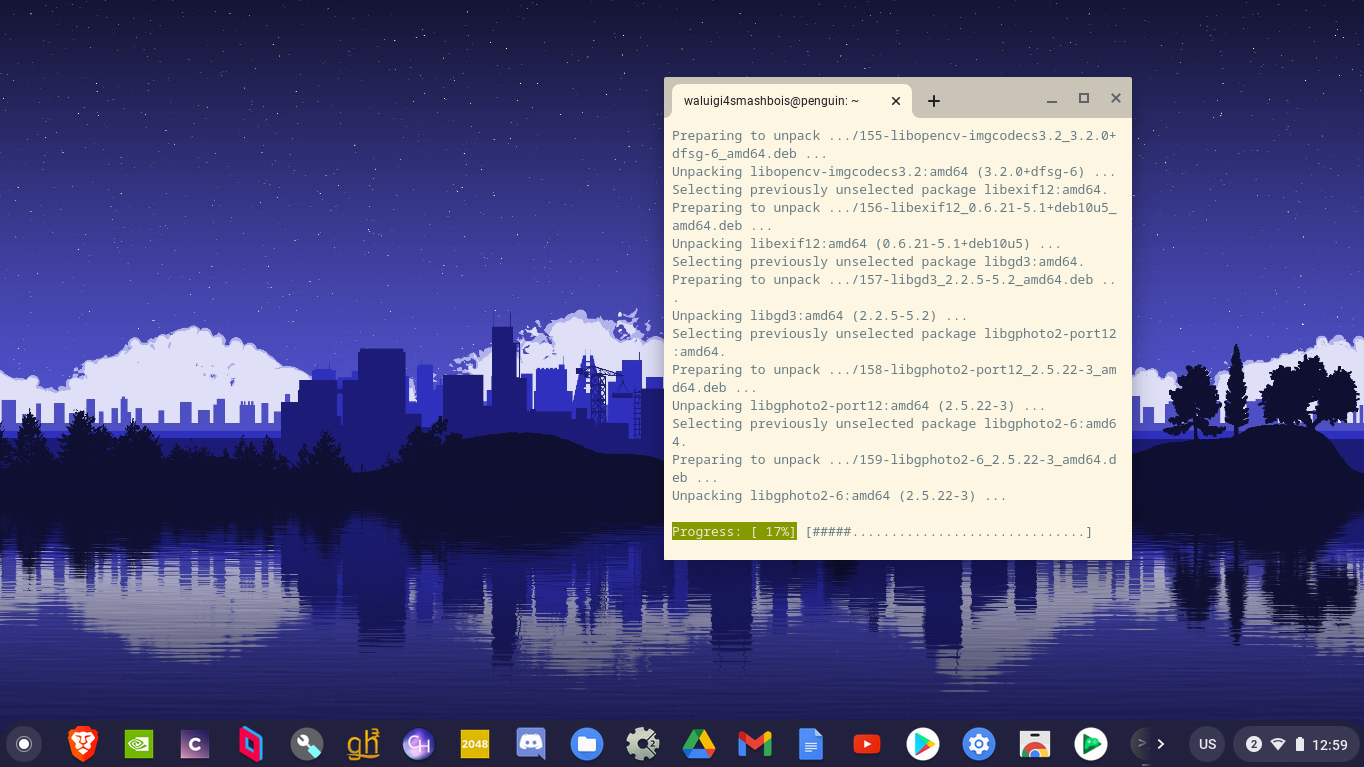Close the current terminal tab

896,100
